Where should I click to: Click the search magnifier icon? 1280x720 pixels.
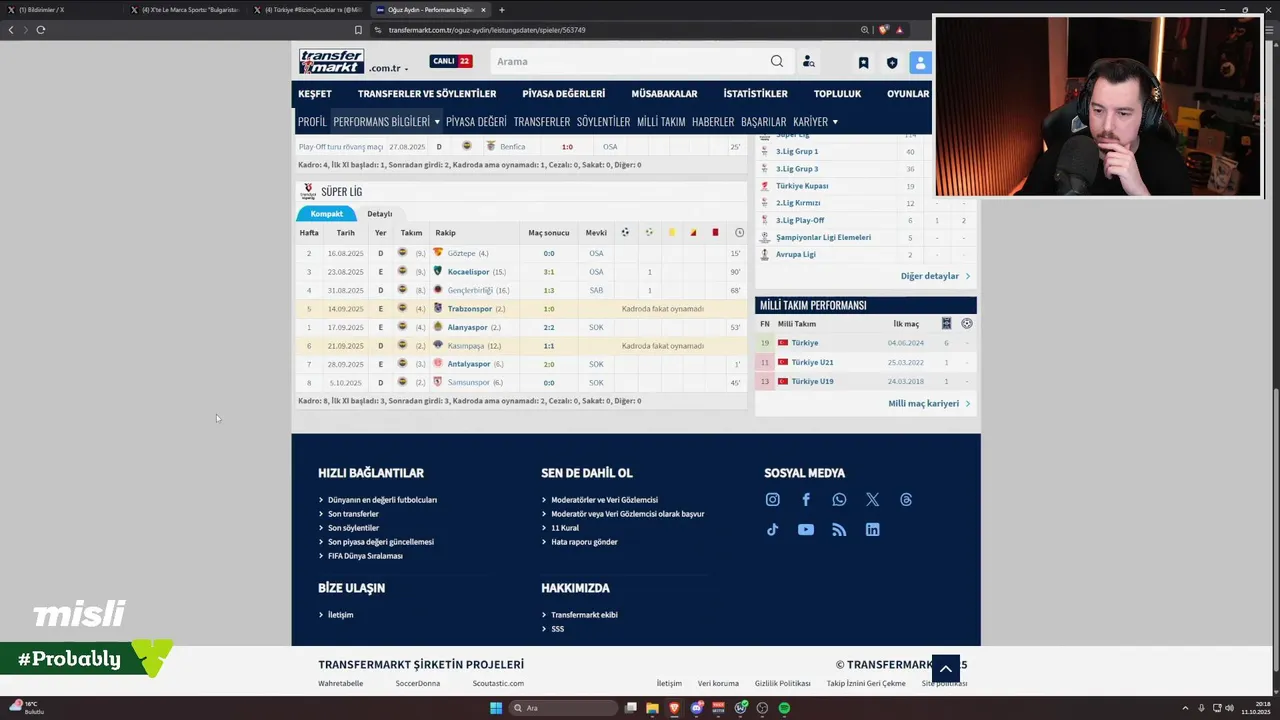point(777,61)
